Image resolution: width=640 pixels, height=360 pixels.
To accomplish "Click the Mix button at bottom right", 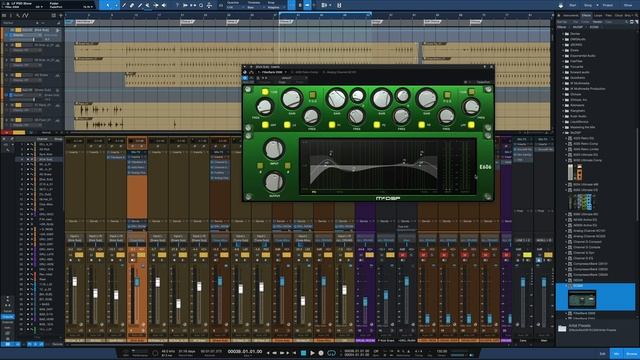I will coord(616,353).
